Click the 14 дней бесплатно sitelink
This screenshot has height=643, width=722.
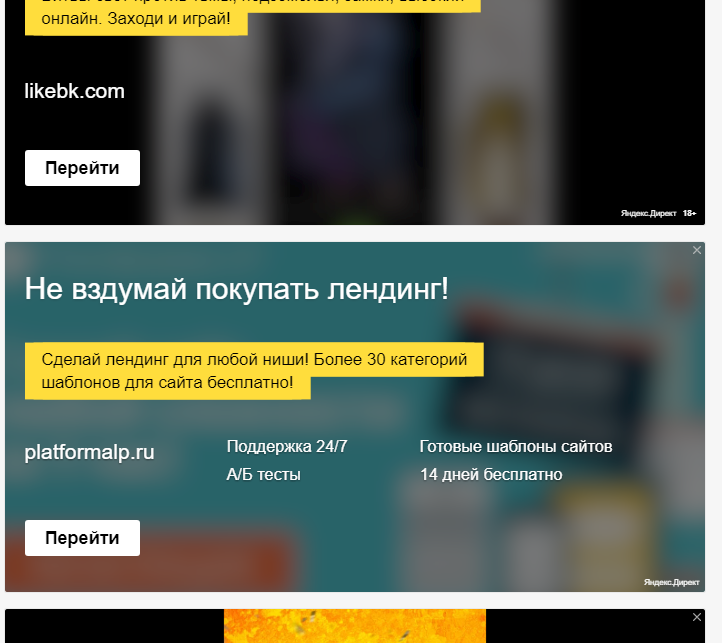[491, 474]
